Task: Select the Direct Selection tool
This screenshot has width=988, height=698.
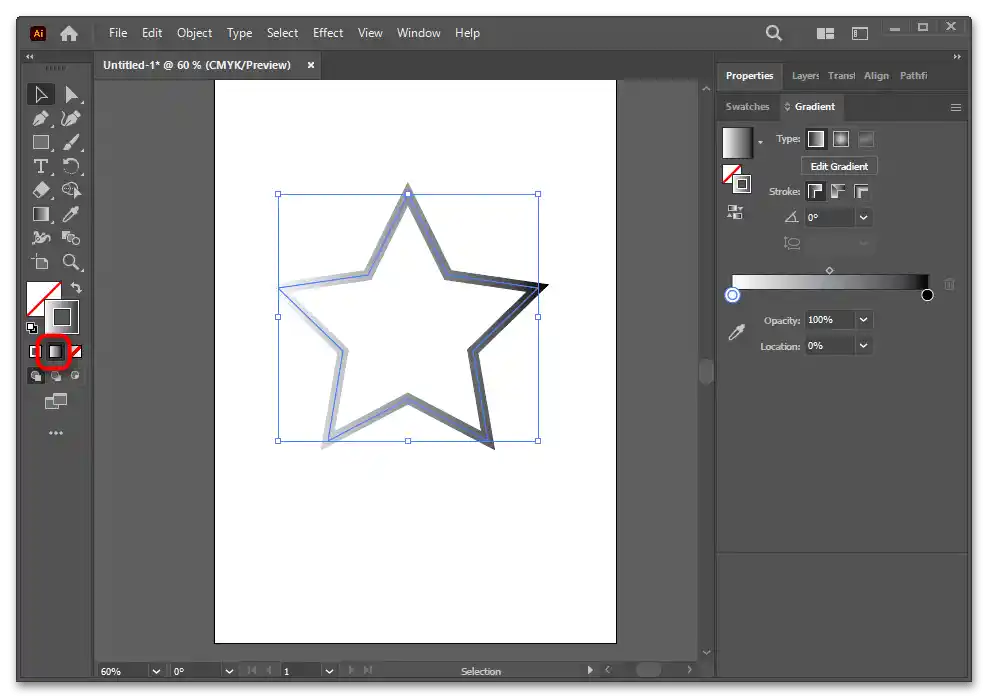Action: tap(71, 95)
